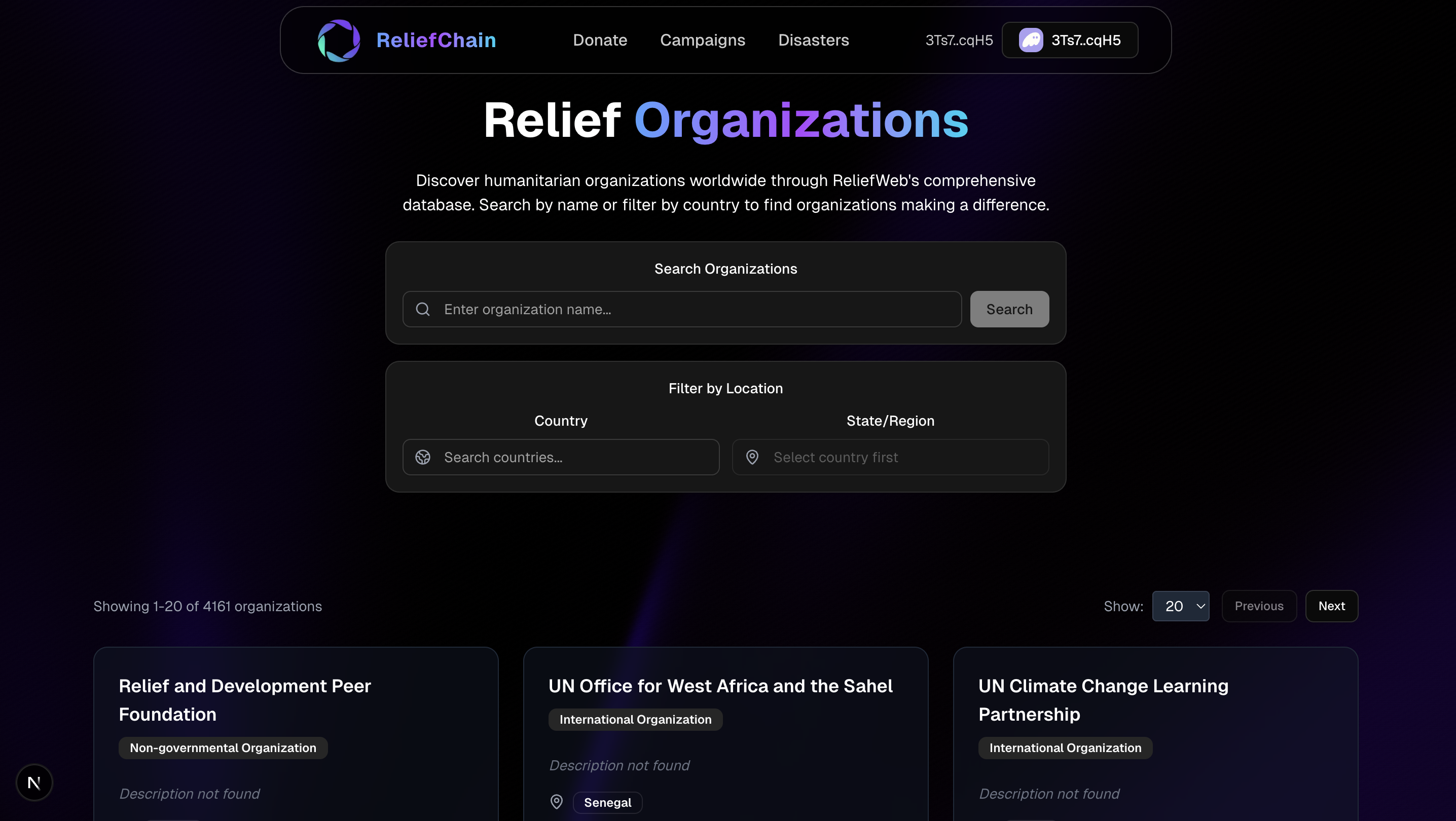Click the location pin next to Senegal
Screen dimensions: 1456x821
tap(556, 802)
